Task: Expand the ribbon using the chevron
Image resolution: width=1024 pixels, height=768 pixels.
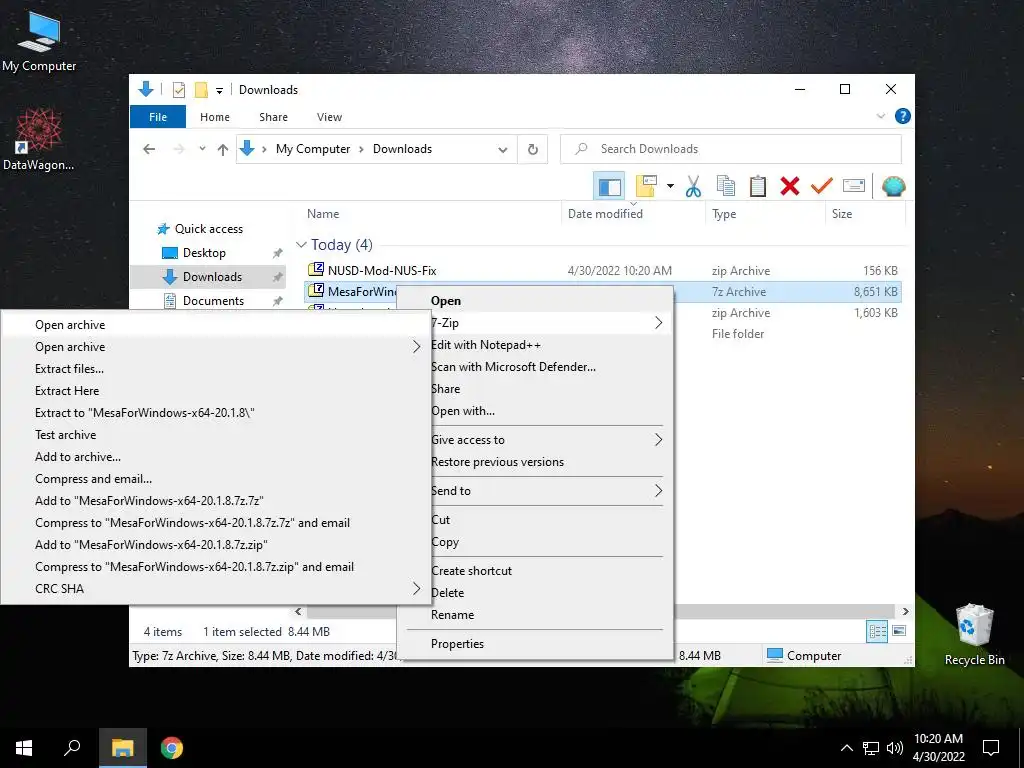Action: tap(880, 116)
